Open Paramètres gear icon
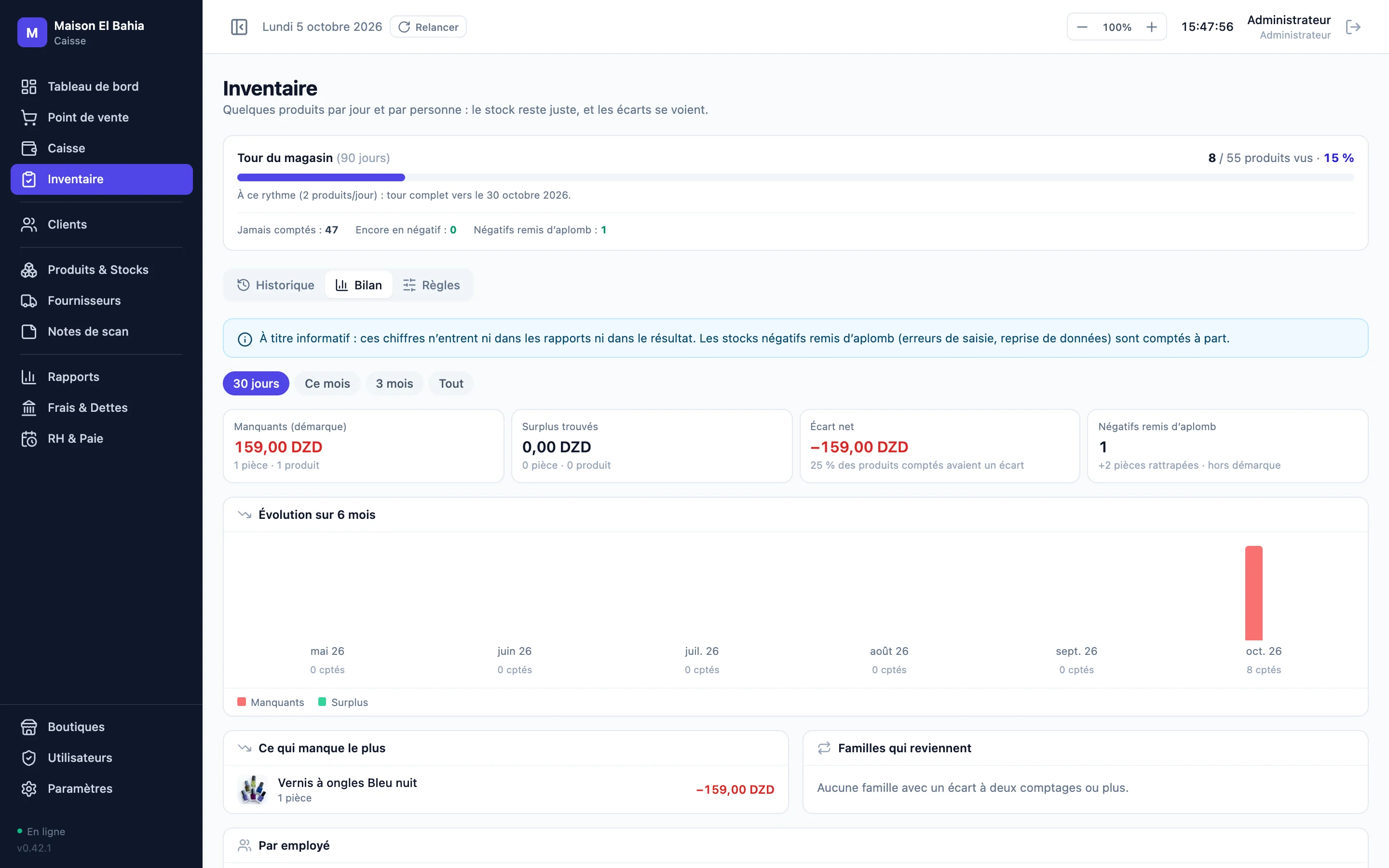 [29, 789]
